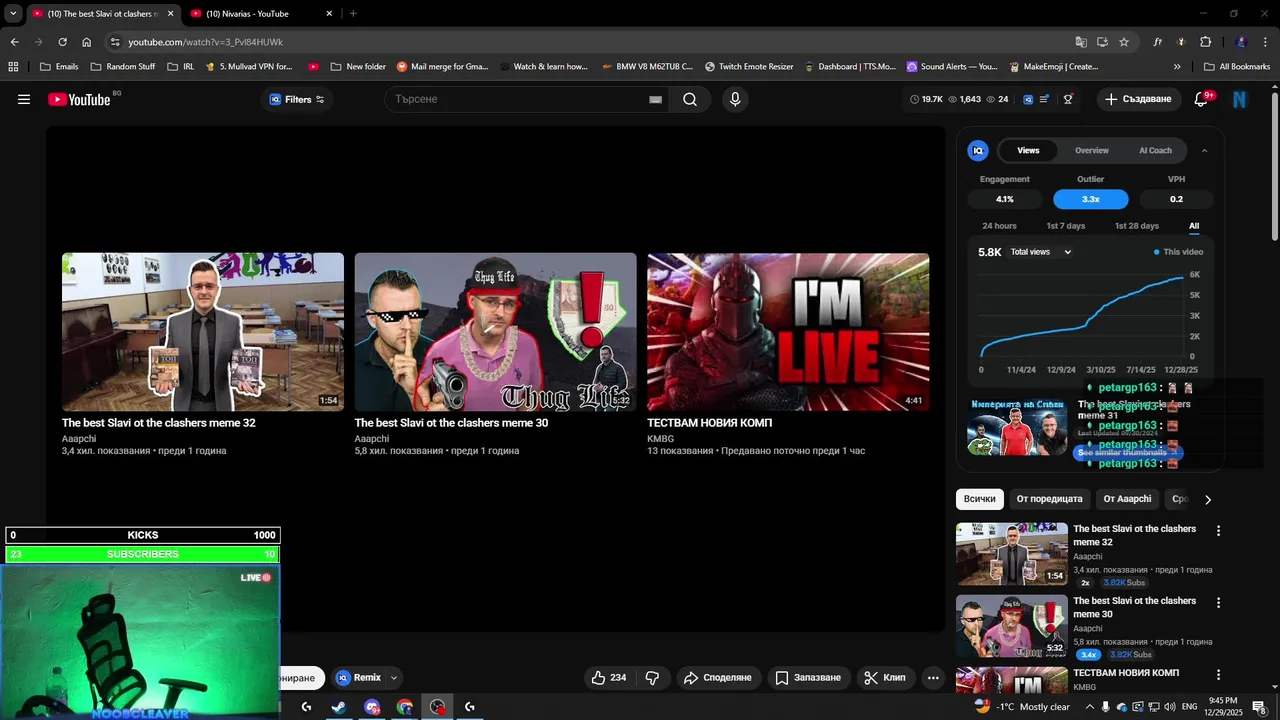Expand the Total views dropdown
Viewport: 1280px width, 720px height.
click(x=1041, y=252)
